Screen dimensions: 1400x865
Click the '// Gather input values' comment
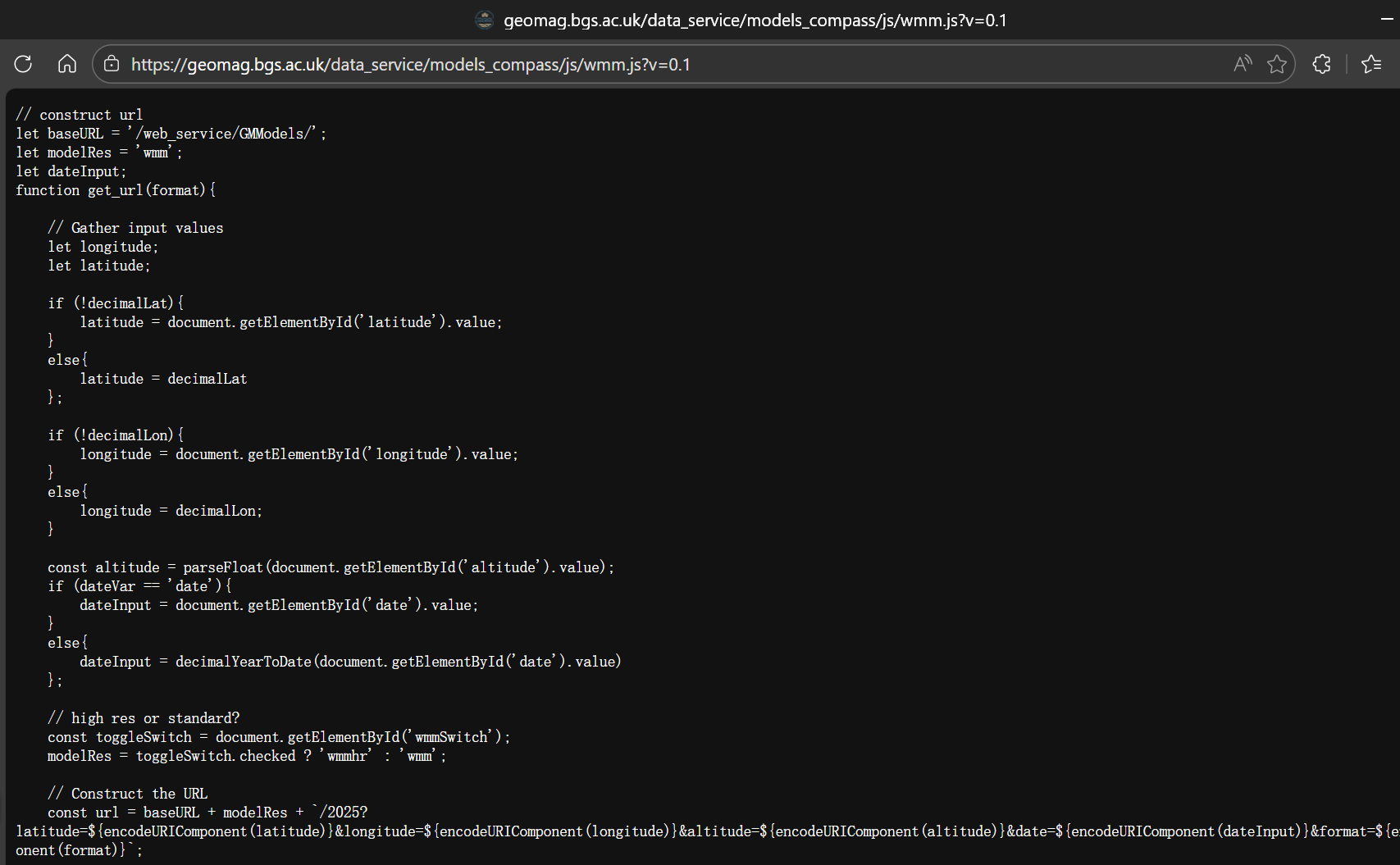[x=135, y=228]
